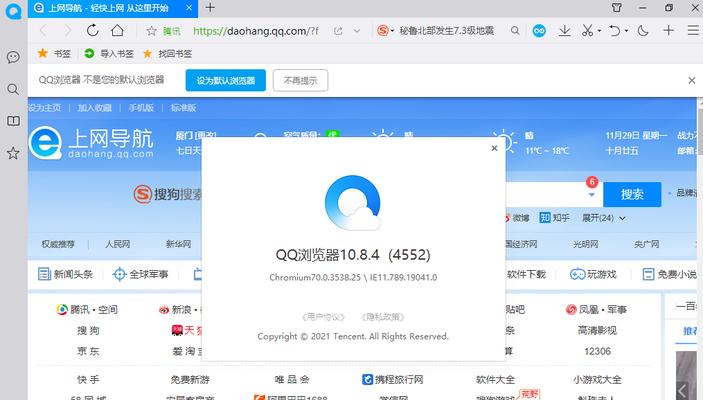Screen dimensions: 703x400
Task: Open the 书签 bookmarks bar item
Action: [54, 54]
